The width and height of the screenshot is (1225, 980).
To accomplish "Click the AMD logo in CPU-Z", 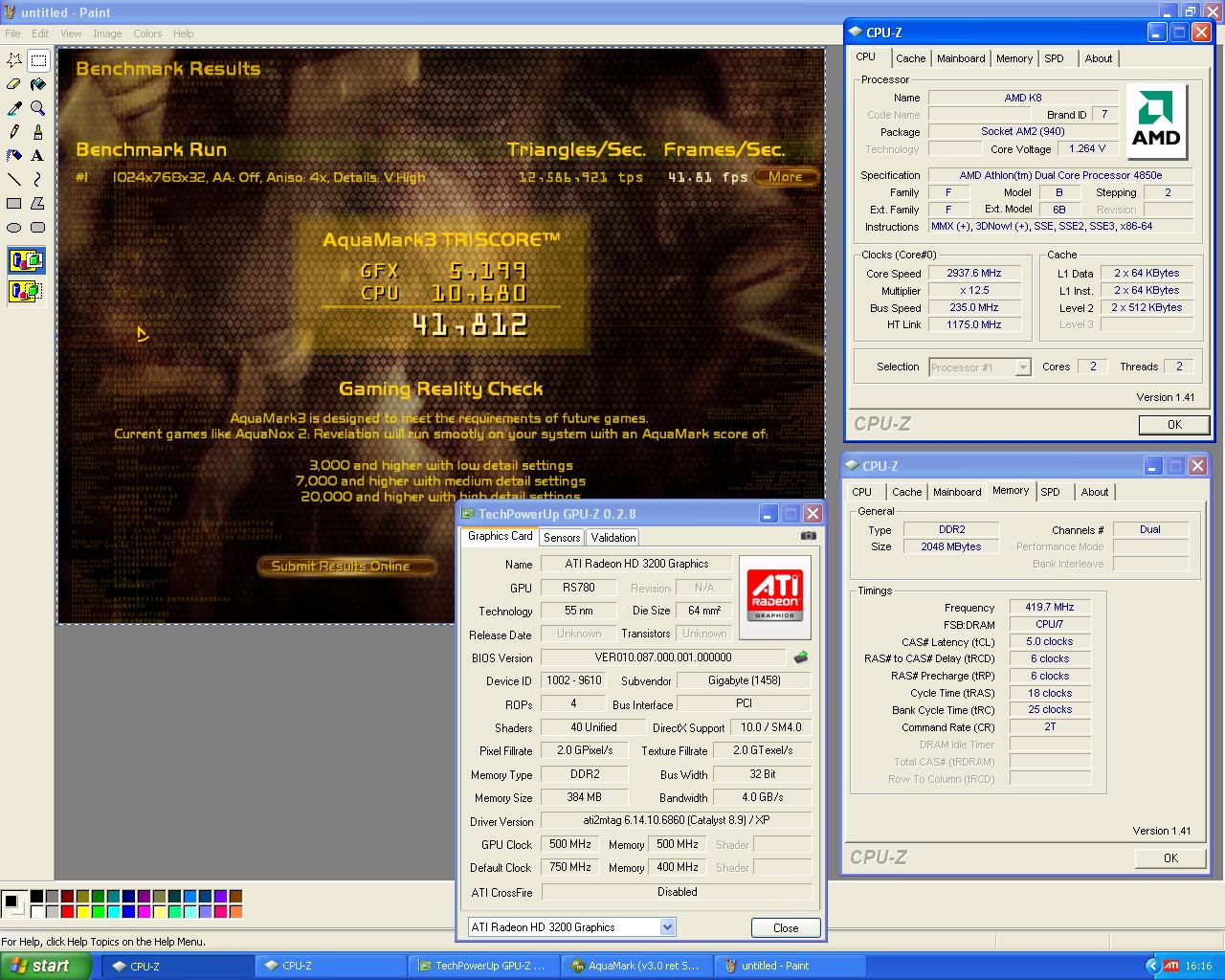I will (1156, 122).
